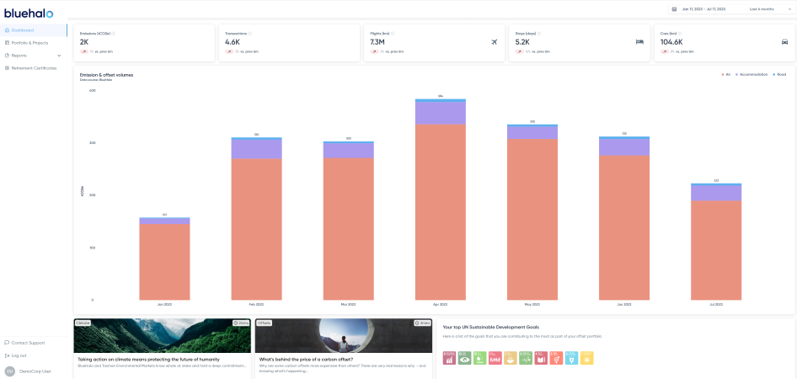Open the Dashboard page
Viewport: 797px width, 379px height.
34,30
